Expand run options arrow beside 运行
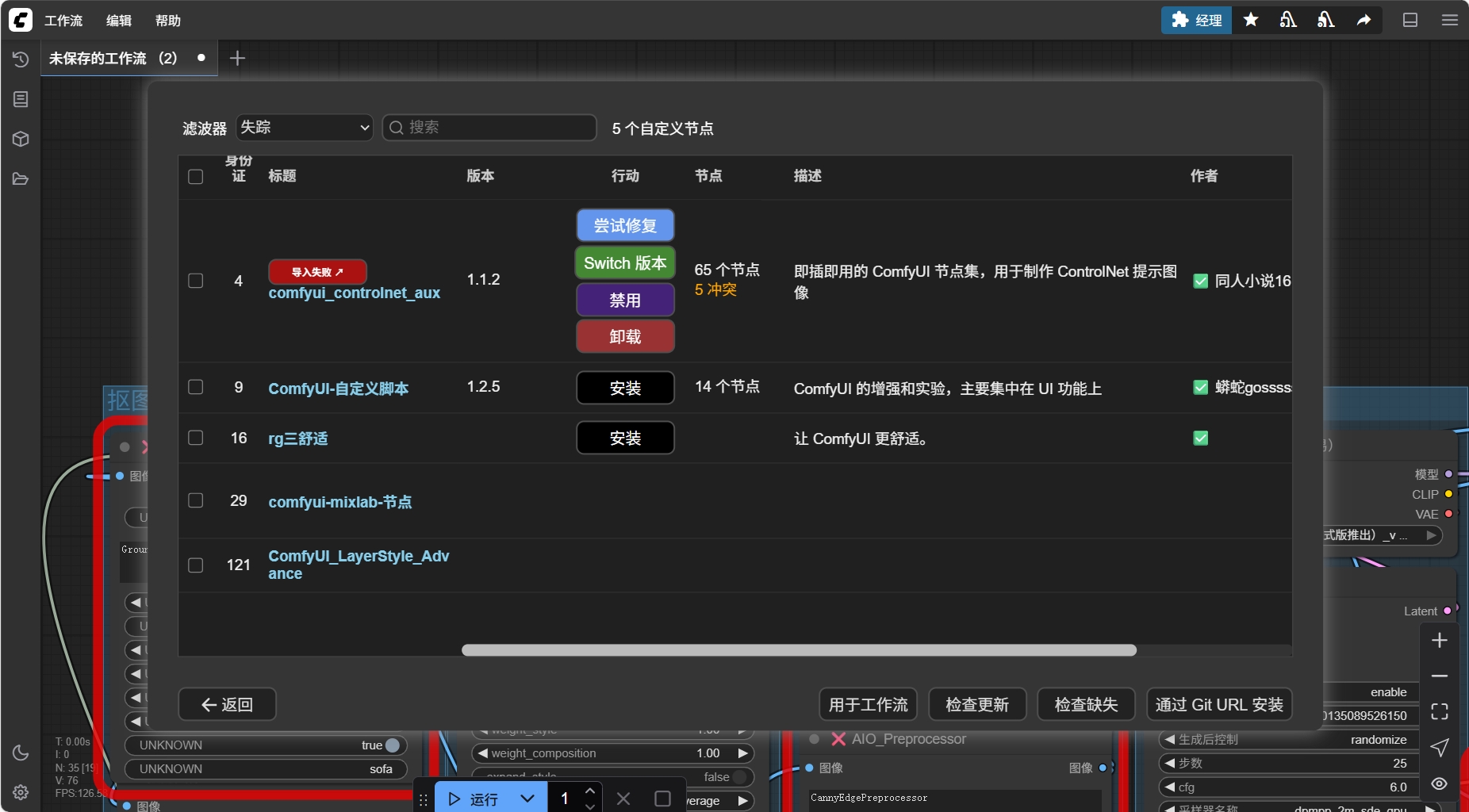The image size is (1469, 812). click(x=527, y=799)
